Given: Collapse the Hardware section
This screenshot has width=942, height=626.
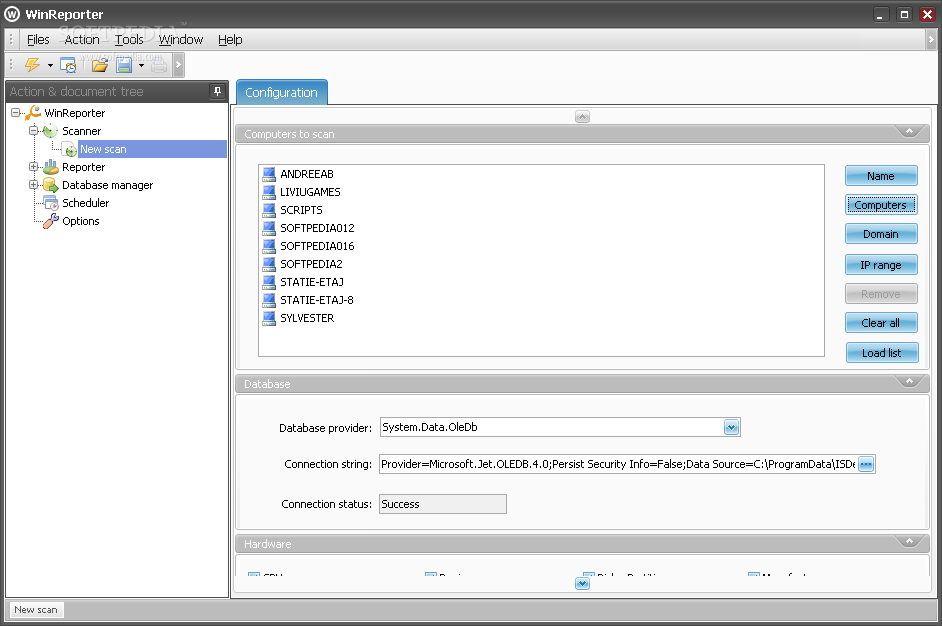Looking at the screenshot, I should click(x=910, y=541).
